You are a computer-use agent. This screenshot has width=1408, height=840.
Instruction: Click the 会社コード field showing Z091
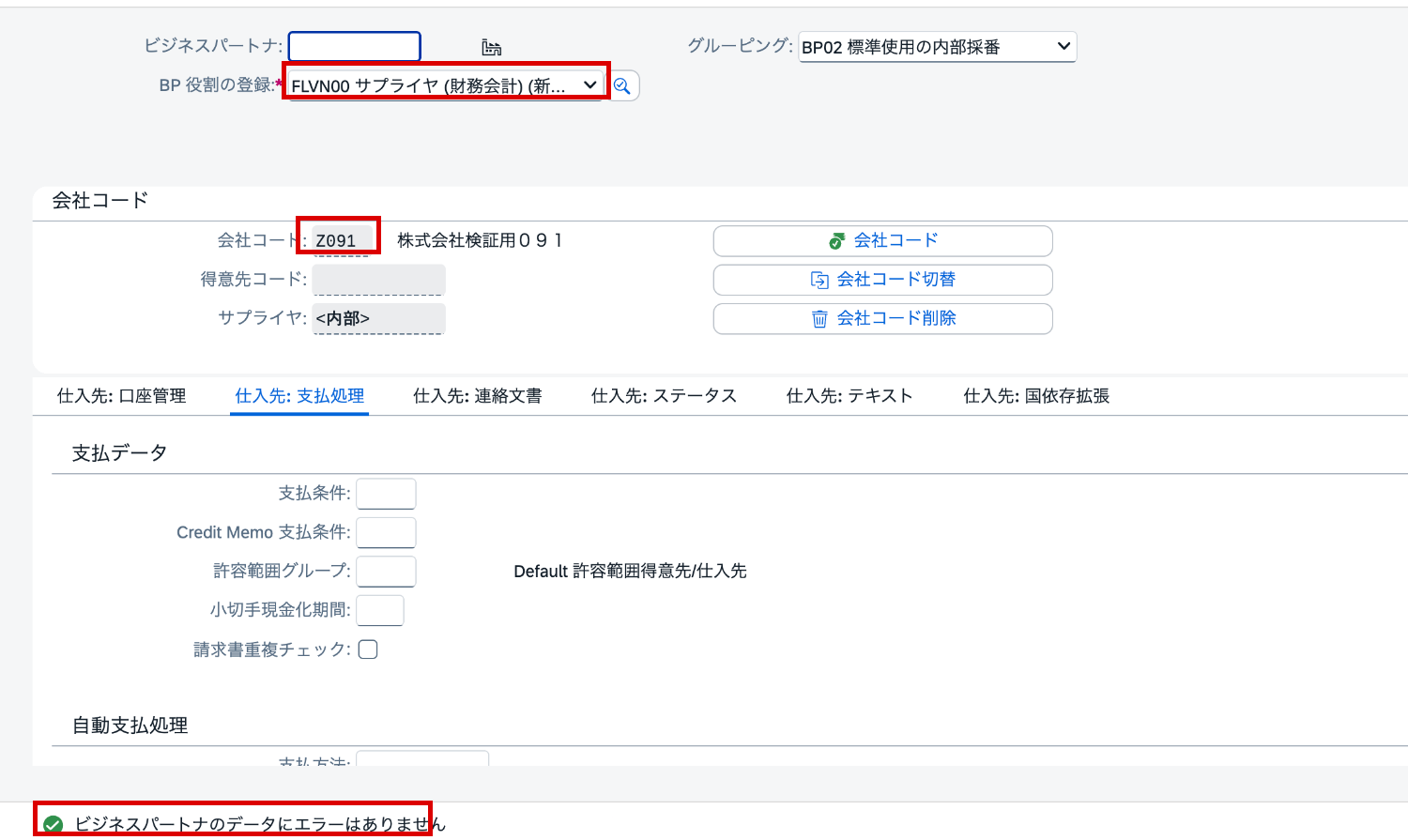tap(342, 240)
